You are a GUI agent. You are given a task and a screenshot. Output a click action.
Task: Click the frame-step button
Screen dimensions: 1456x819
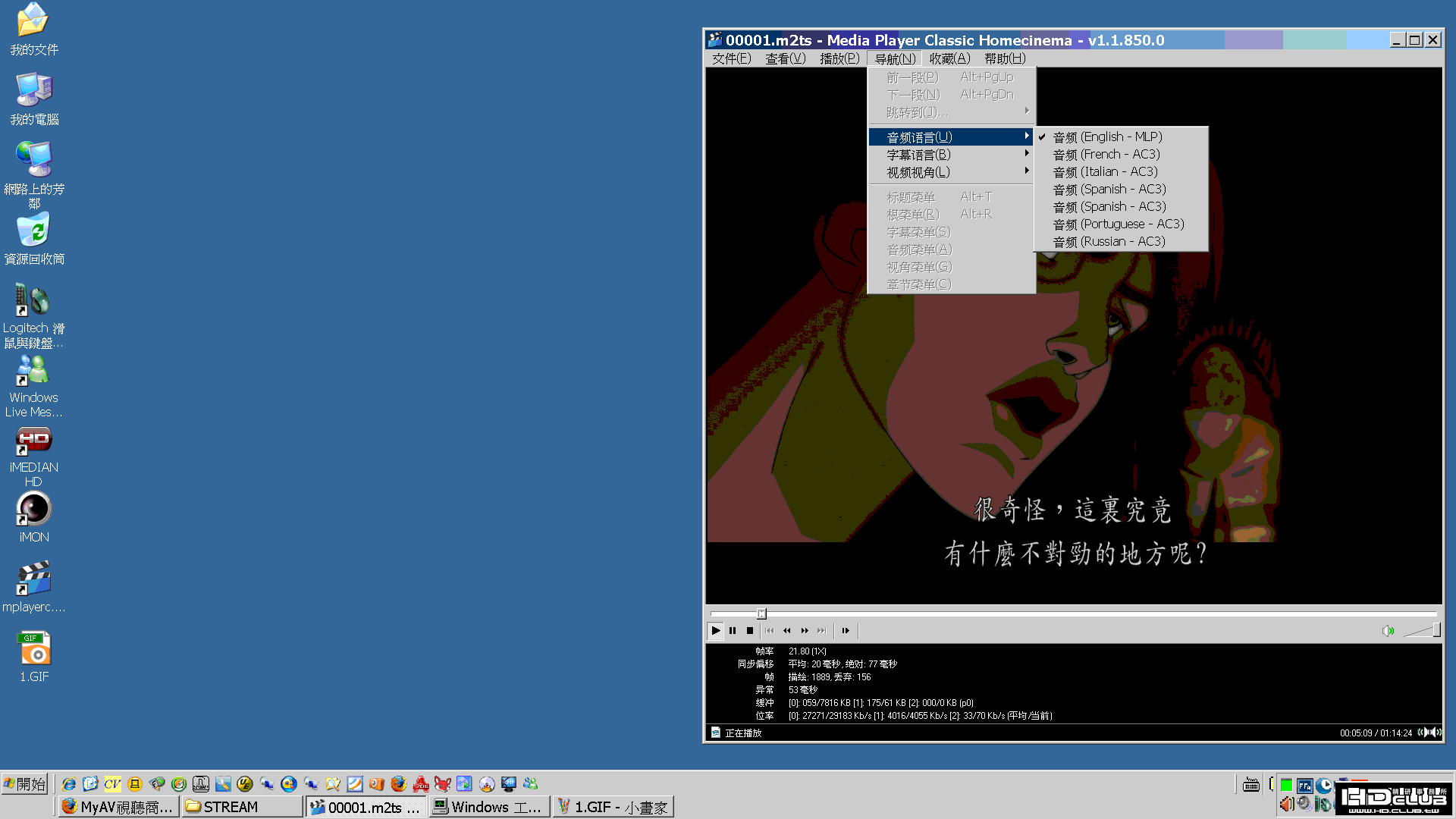[846, 630]
